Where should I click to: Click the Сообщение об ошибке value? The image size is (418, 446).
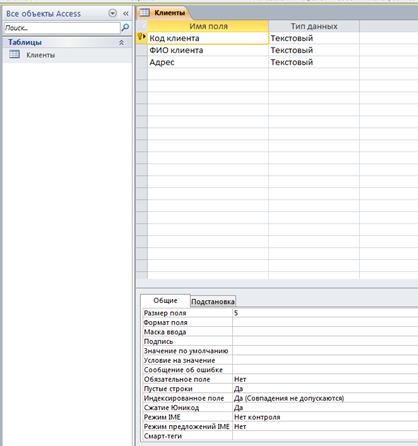click(325, 370)
